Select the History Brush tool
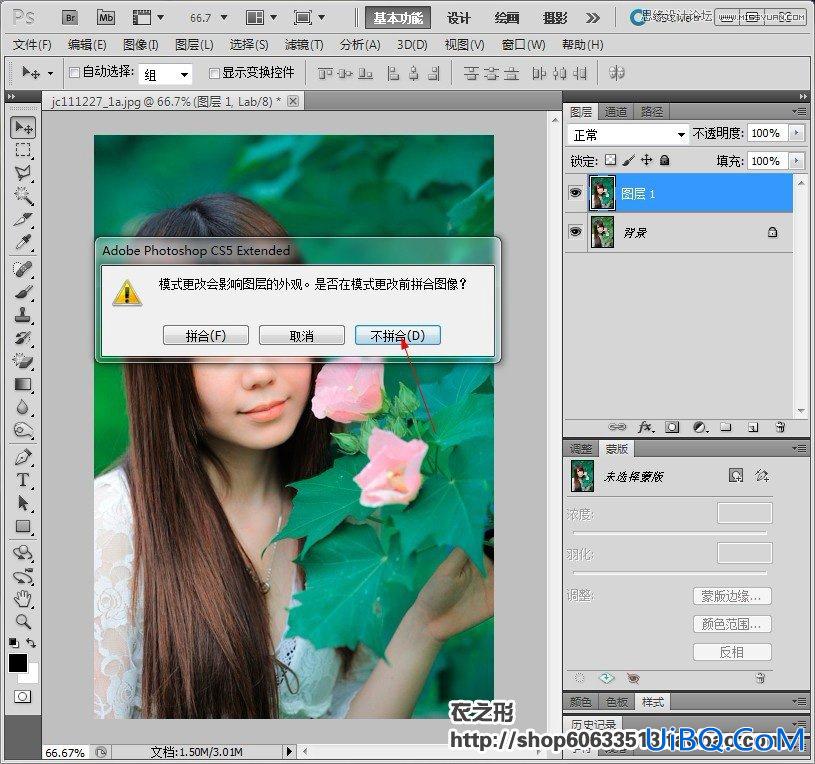 click(23, 337)
